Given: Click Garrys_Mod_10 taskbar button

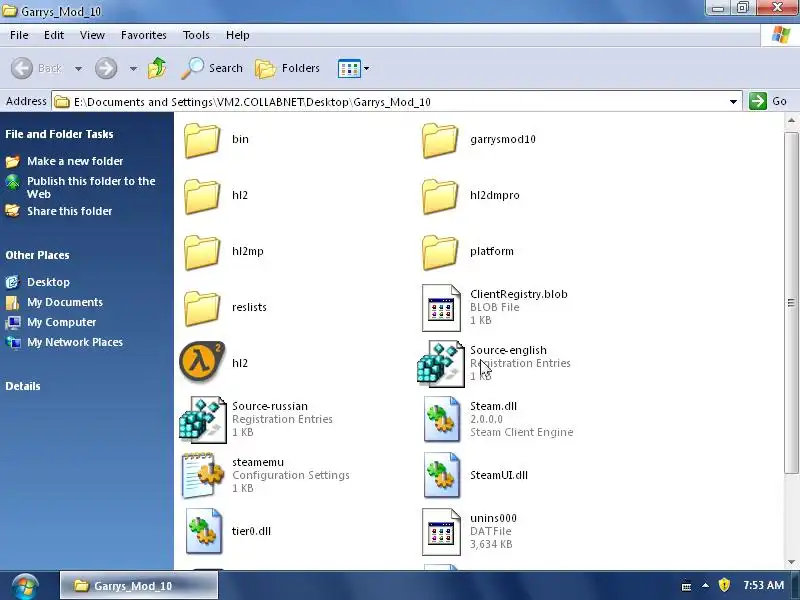Looking at the screenshot, I should [x=139, y=586].
